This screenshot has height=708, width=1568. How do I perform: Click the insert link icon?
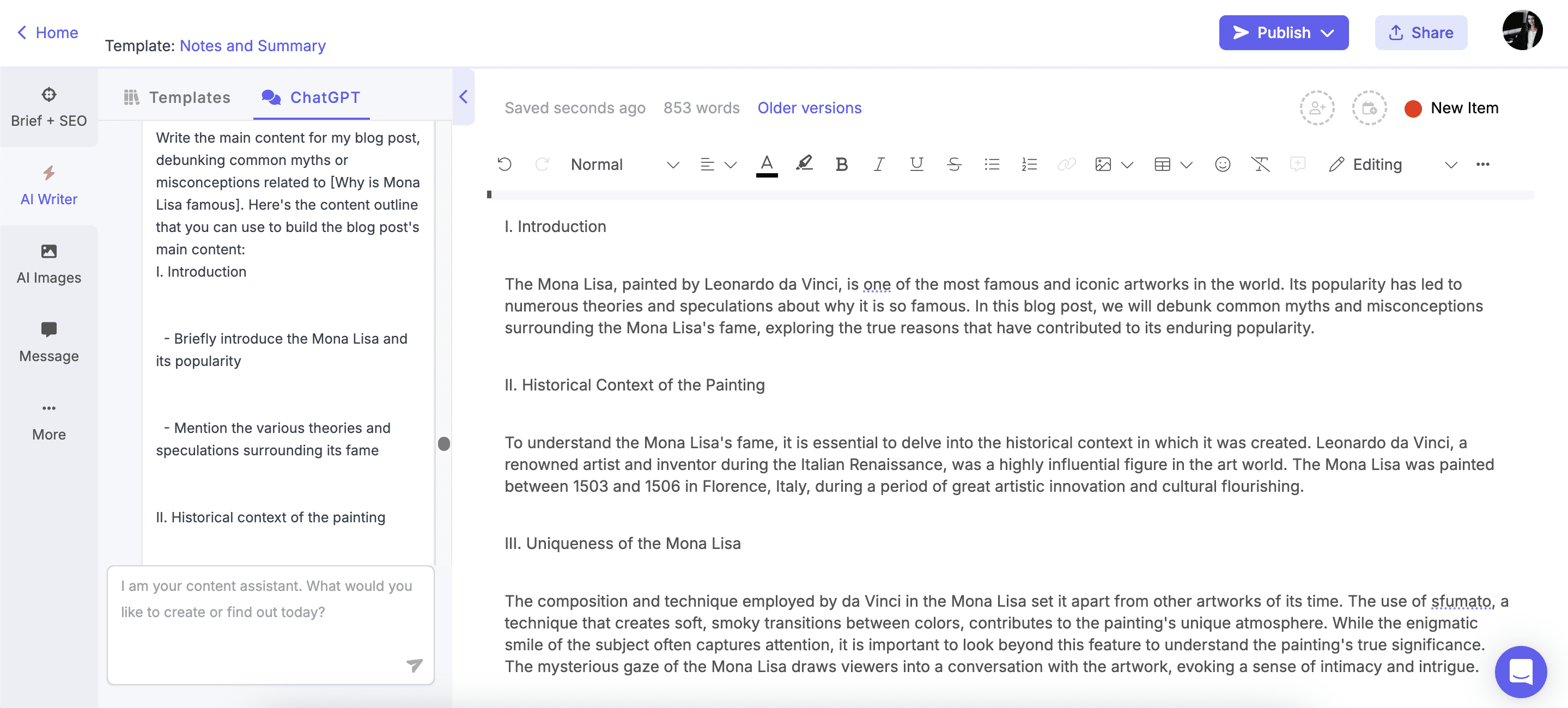click(1066, 164)
